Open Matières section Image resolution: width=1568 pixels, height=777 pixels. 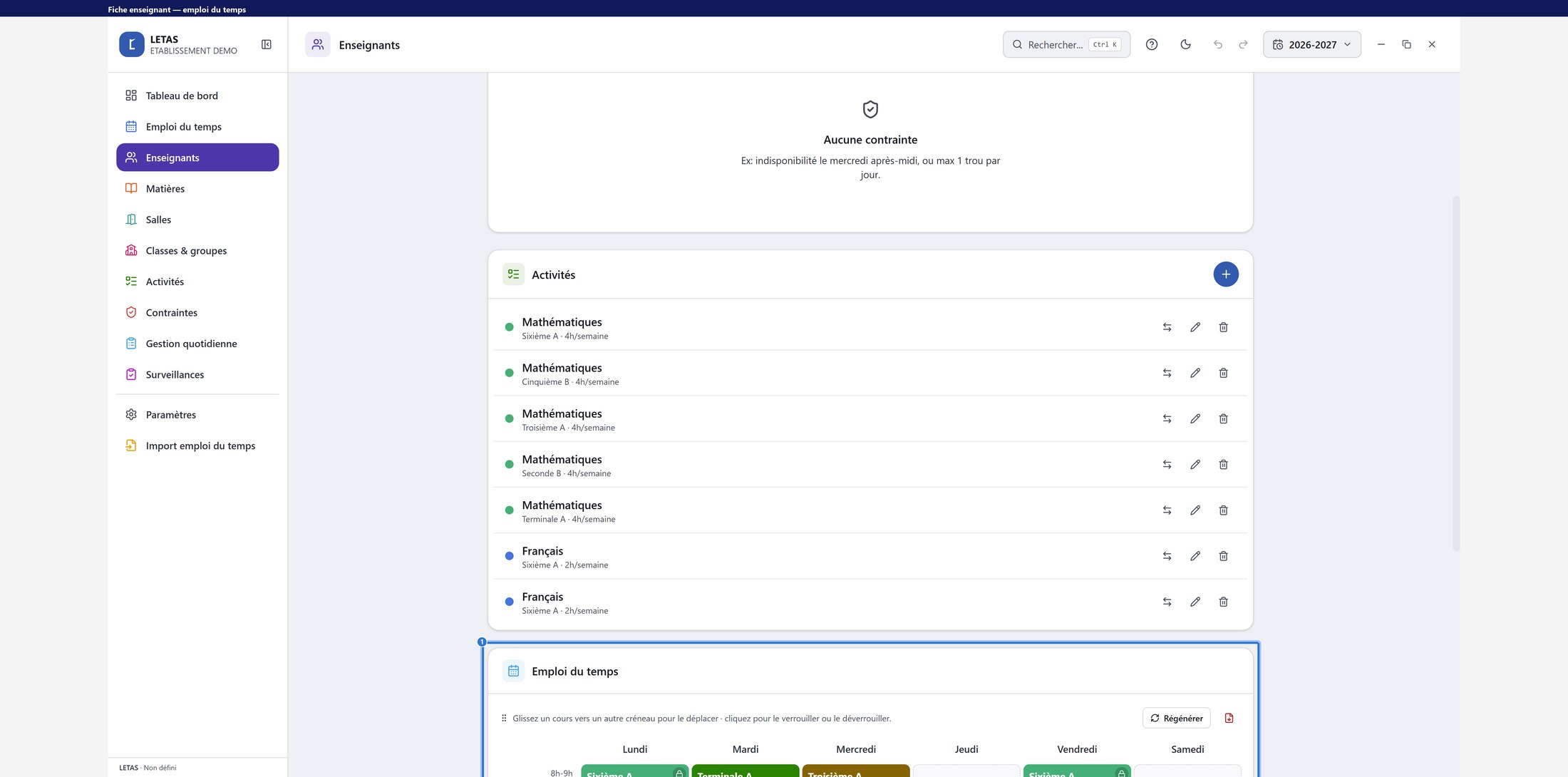coord(197,188)
